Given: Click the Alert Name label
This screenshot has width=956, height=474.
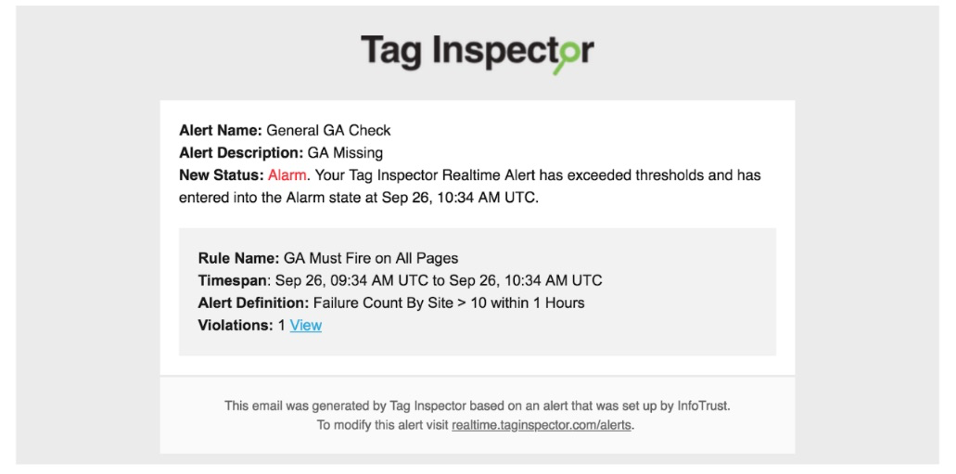Looking at the screenshot, I should (x=220, y=130).
